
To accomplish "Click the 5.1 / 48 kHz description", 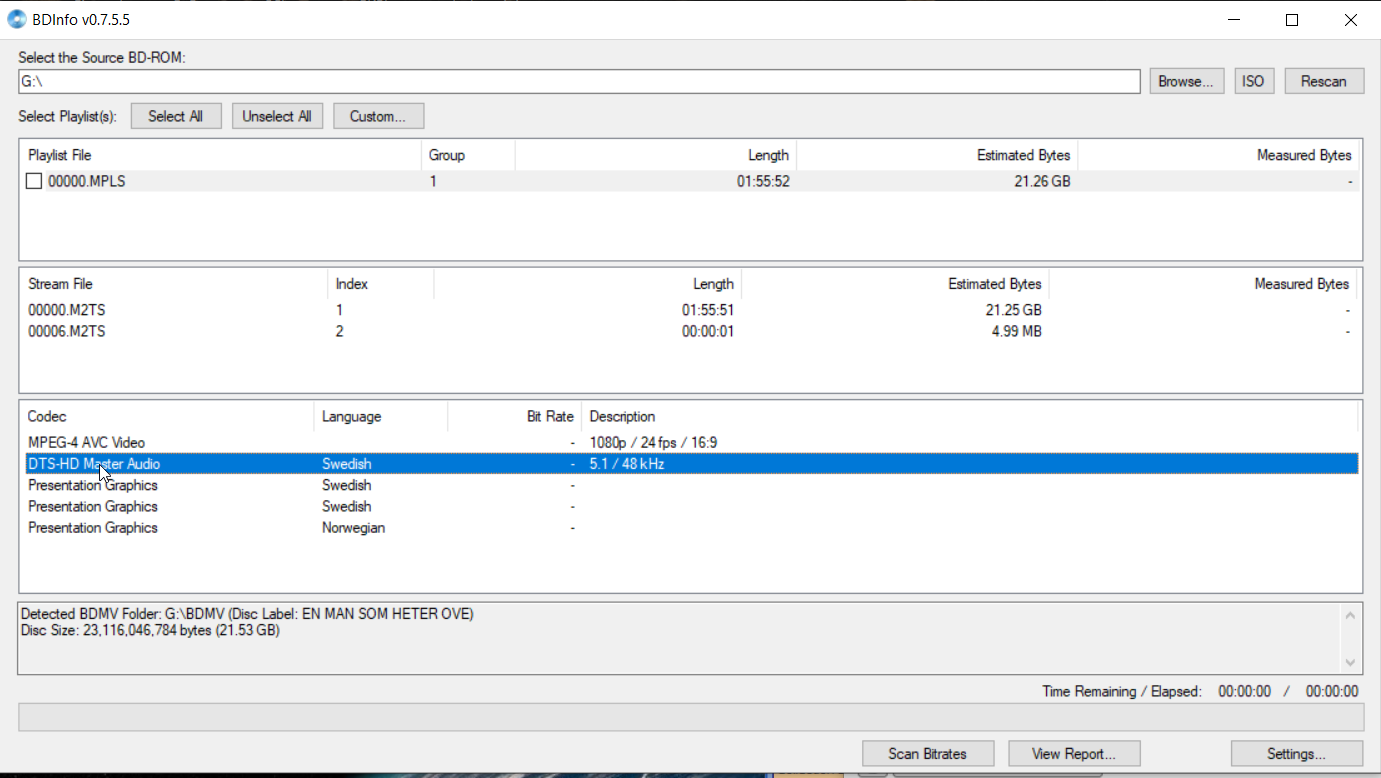I will click(627, 464).
